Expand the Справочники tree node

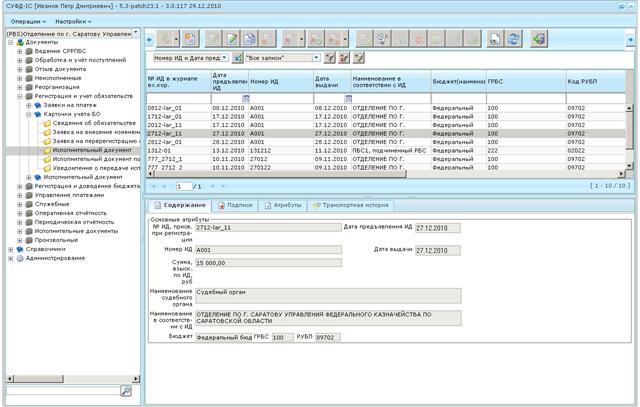11,249
